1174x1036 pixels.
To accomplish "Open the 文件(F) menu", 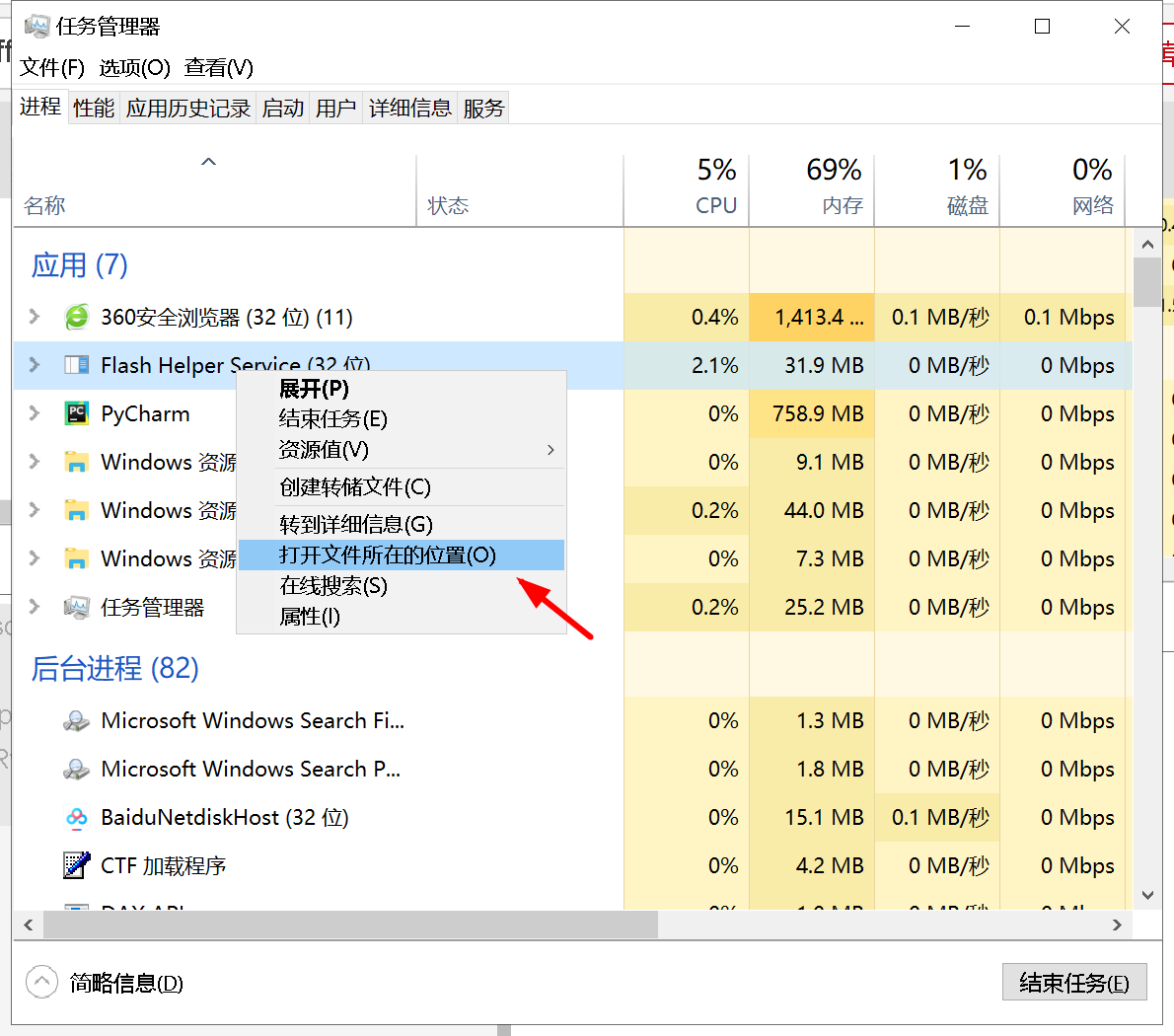I will tap(51, 67).
